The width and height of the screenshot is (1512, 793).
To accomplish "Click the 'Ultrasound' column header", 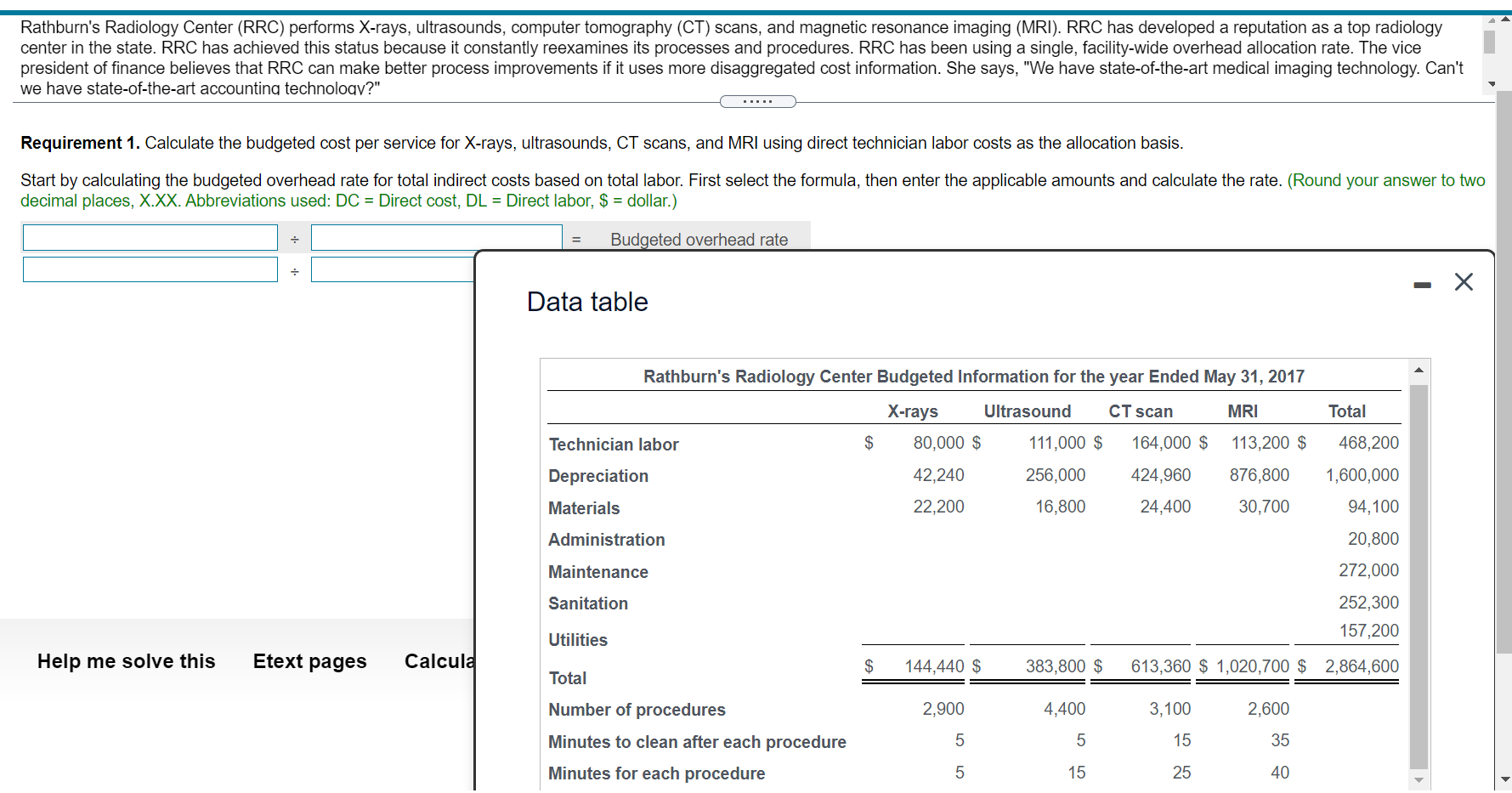I will click(x=1028, y=411).
